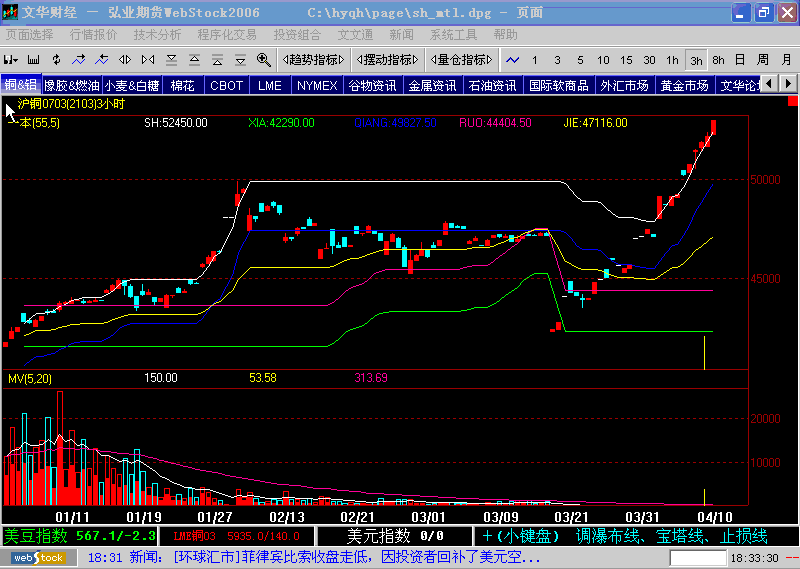Click the up-triangle above lines icon

coord(194,60)
